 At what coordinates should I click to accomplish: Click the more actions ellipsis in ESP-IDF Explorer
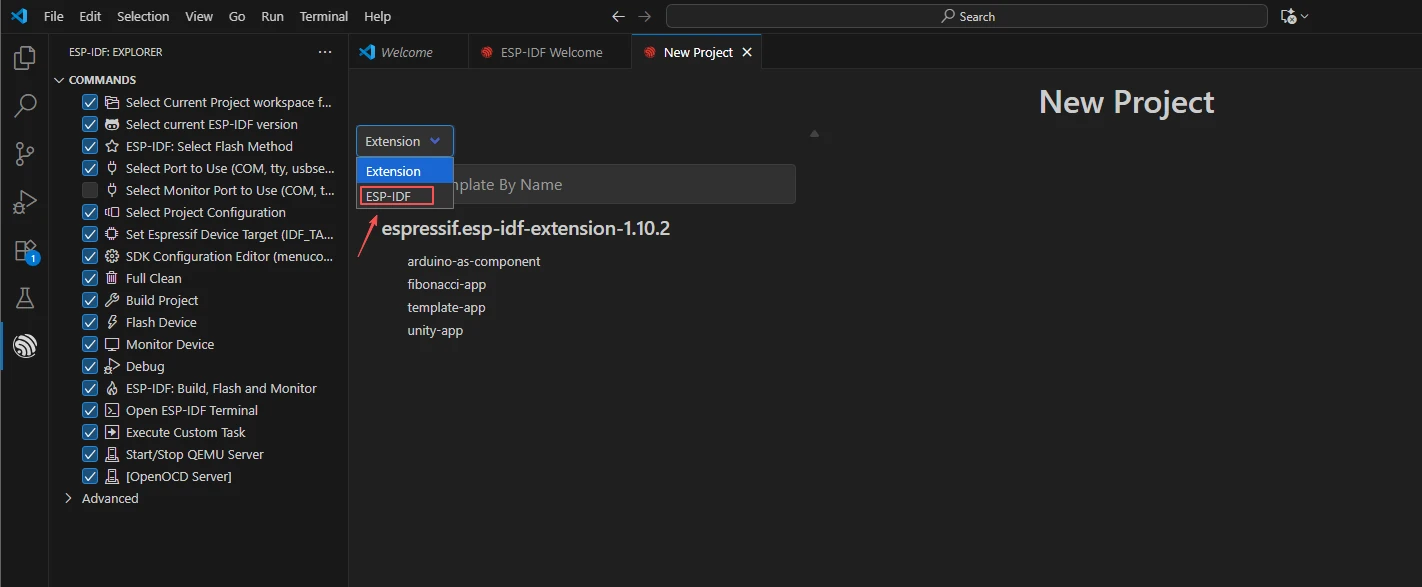(324, 52)
